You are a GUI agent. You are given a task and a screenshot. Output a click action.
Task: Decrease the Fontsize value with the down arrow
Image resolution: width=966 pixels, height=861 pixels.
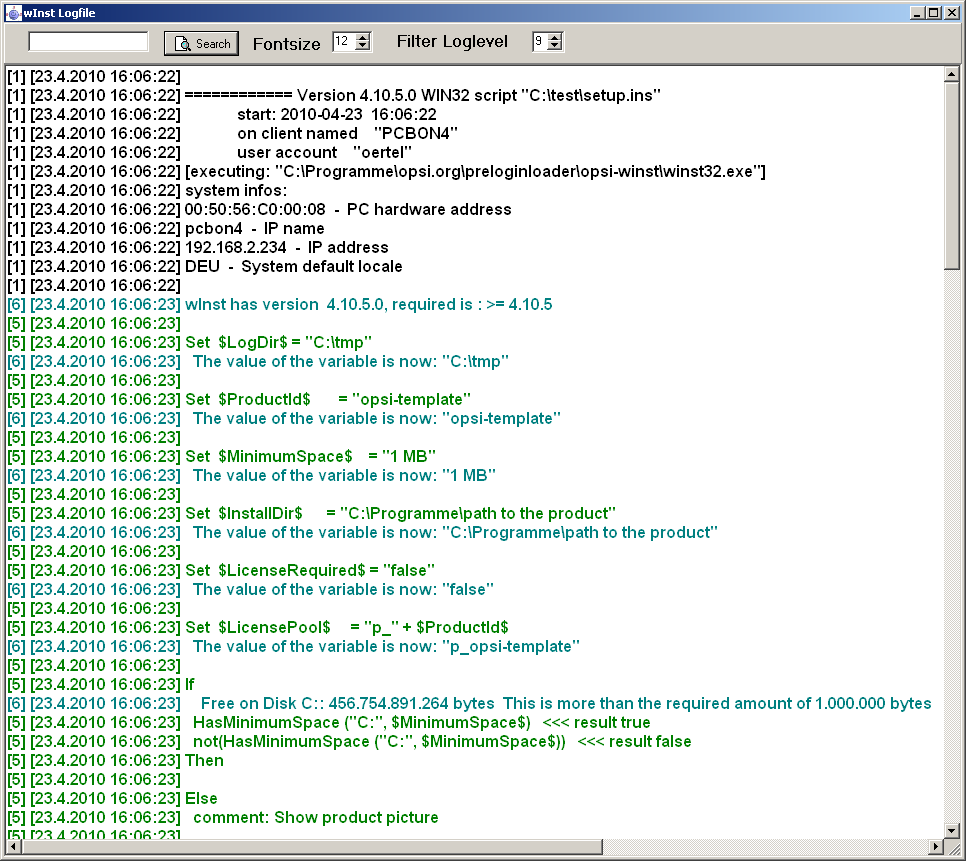coord(363,46)
